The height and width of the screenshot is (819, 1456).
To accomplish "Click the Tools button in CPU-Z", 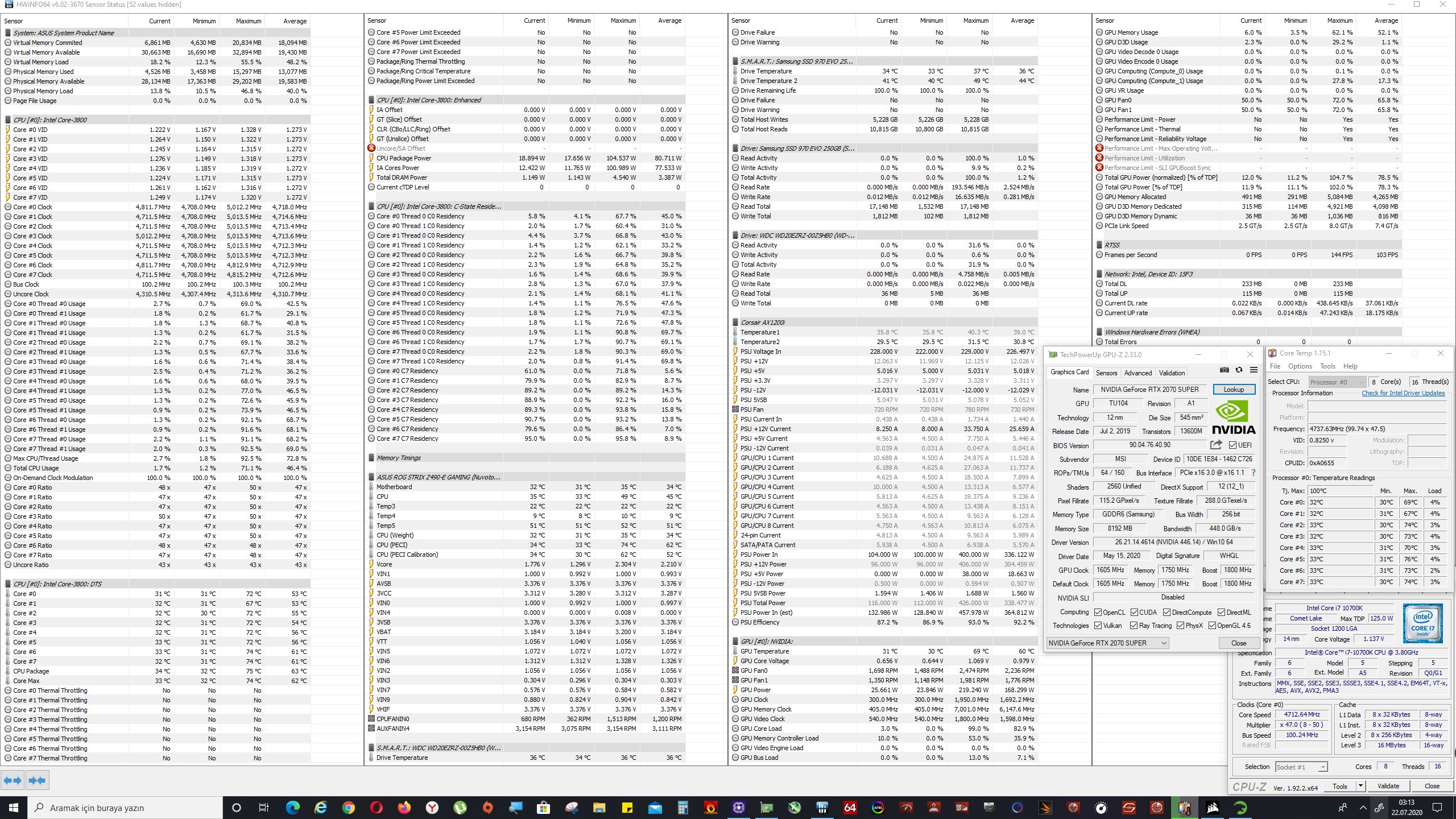I will tap(1339, 786).
